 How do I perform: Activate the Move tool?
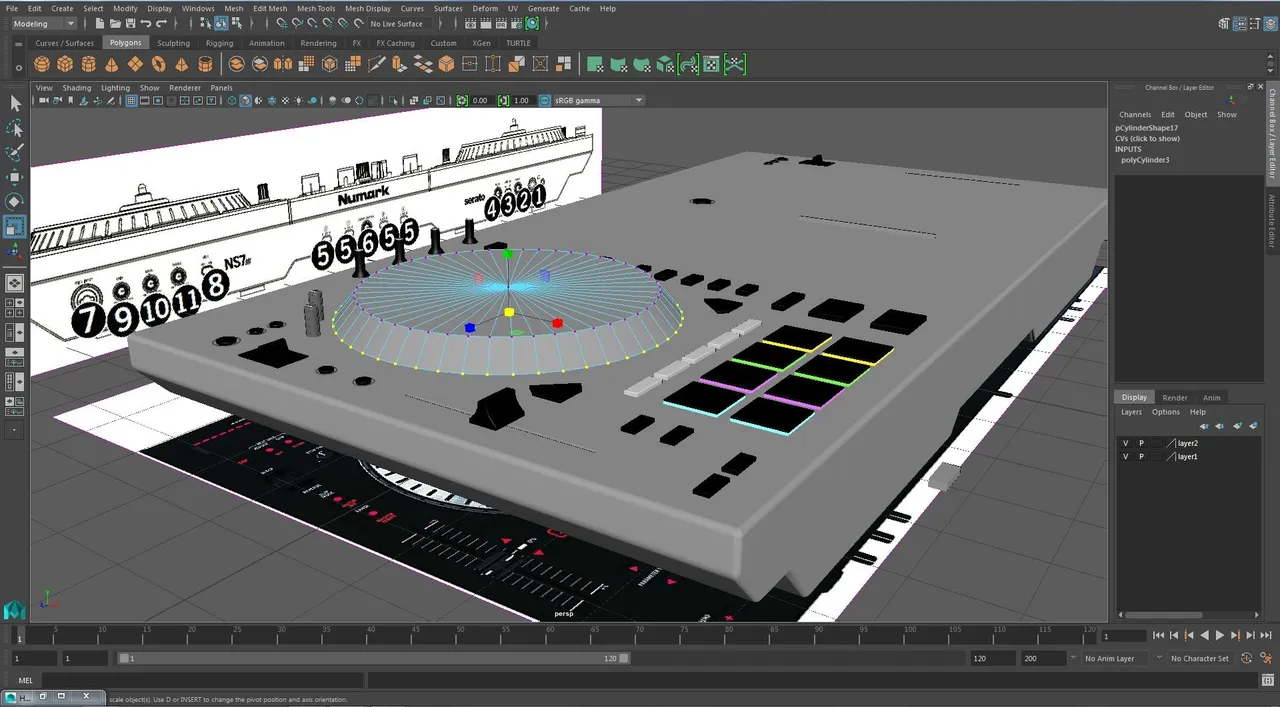coord(15,178)
